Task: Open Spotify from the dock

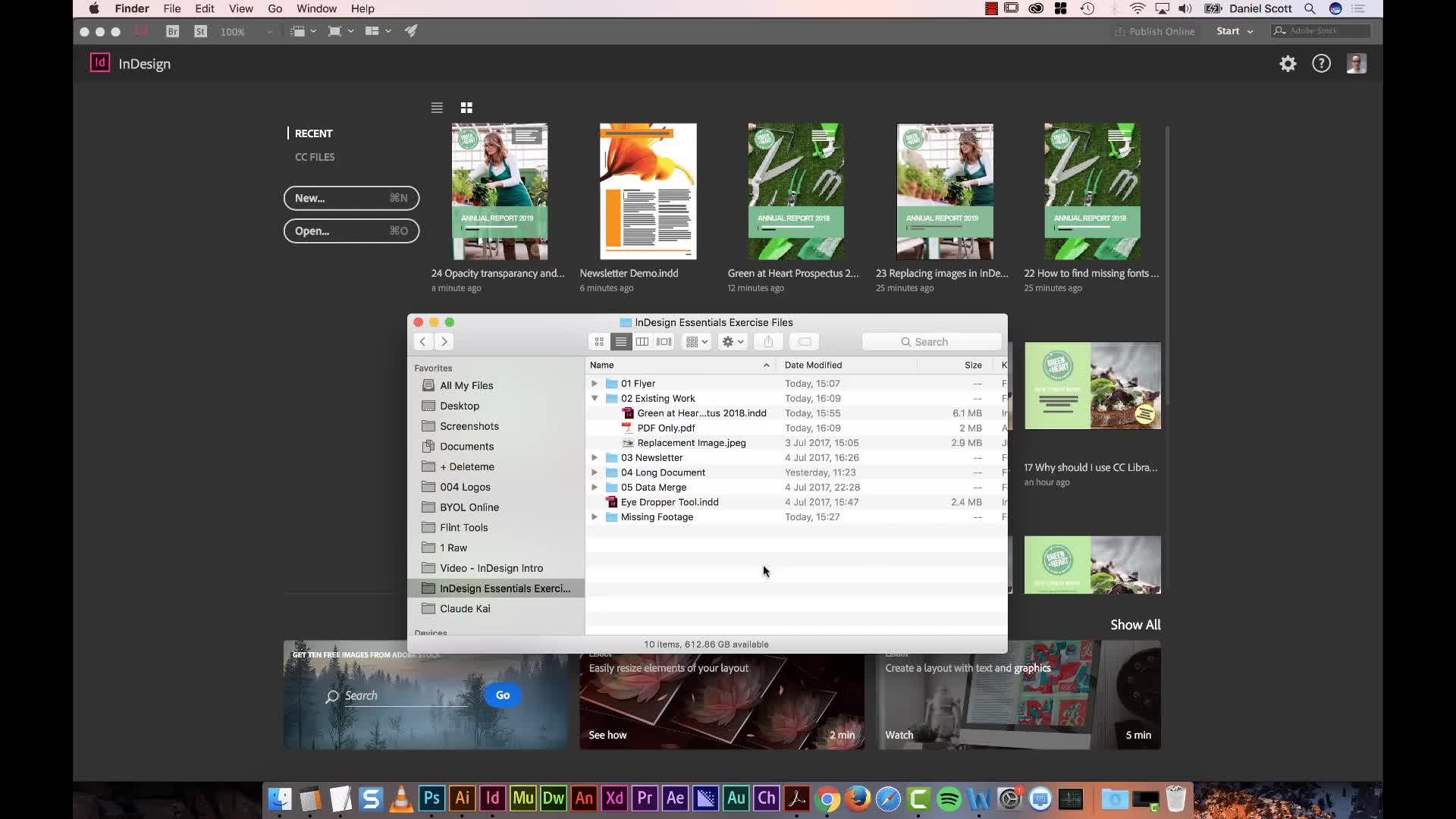Action: point(949,799)
